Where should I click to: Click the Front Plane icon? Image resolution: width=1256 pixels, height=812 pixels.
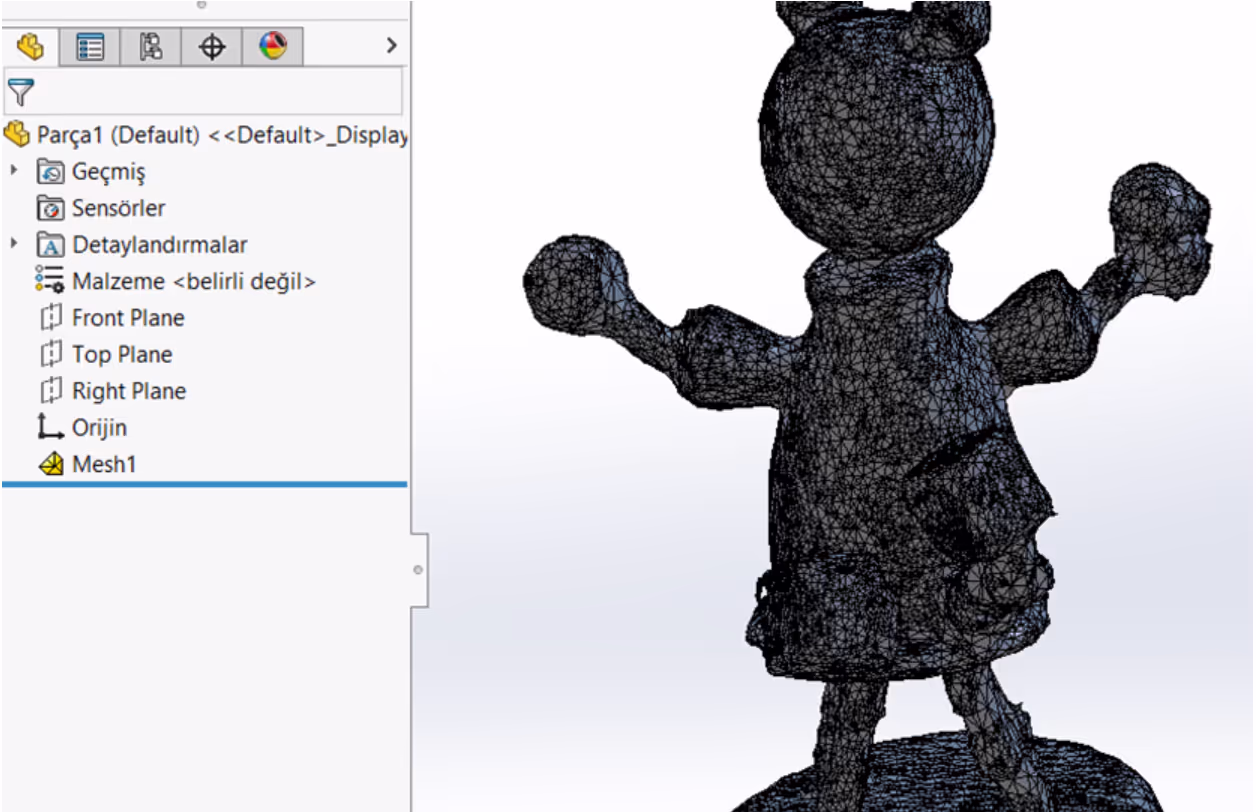(50, 318)
